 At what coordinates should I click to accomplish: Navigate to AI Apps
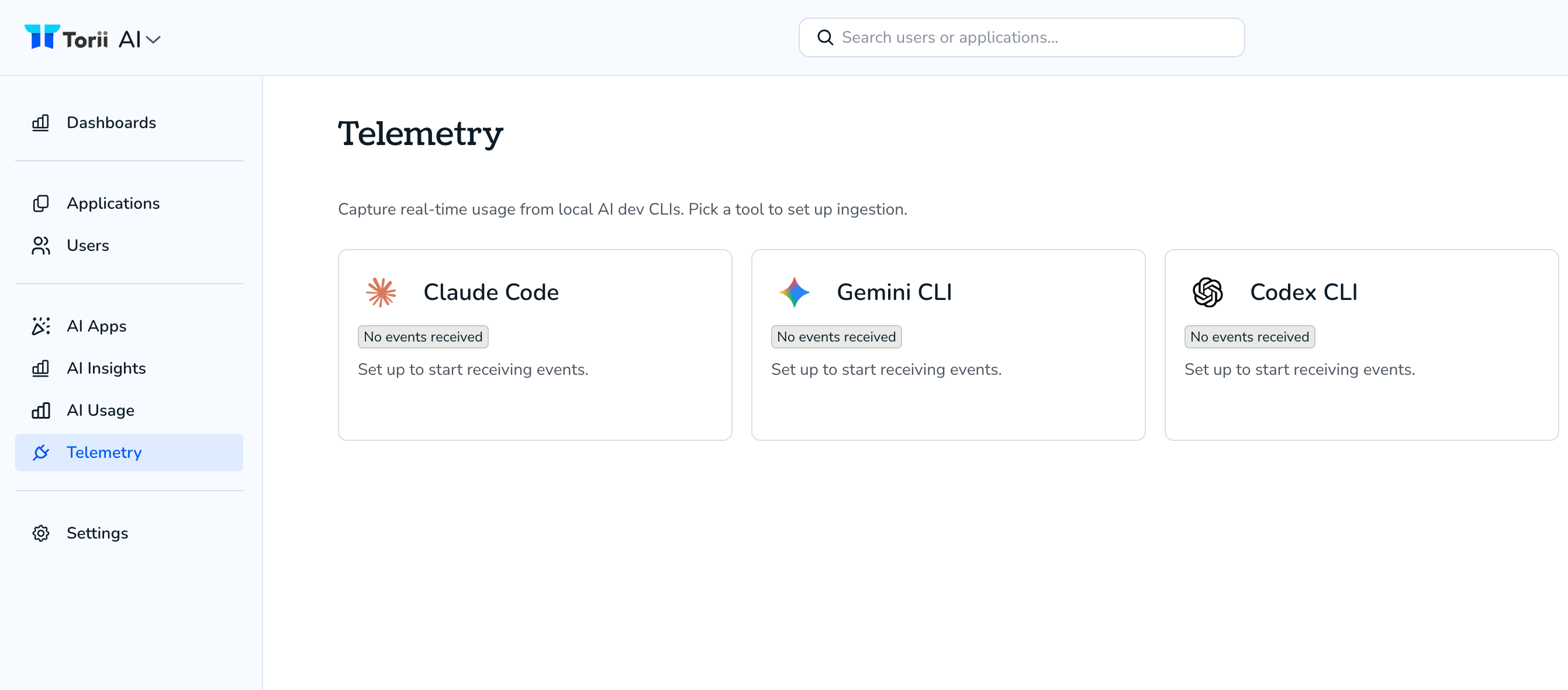pyautogui.click(x=129, y=326)
